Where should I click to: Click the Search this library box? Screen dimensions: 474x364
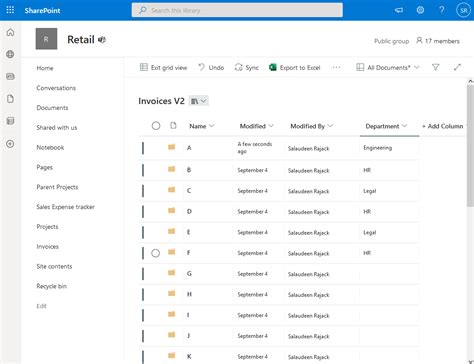pos(237,10)
